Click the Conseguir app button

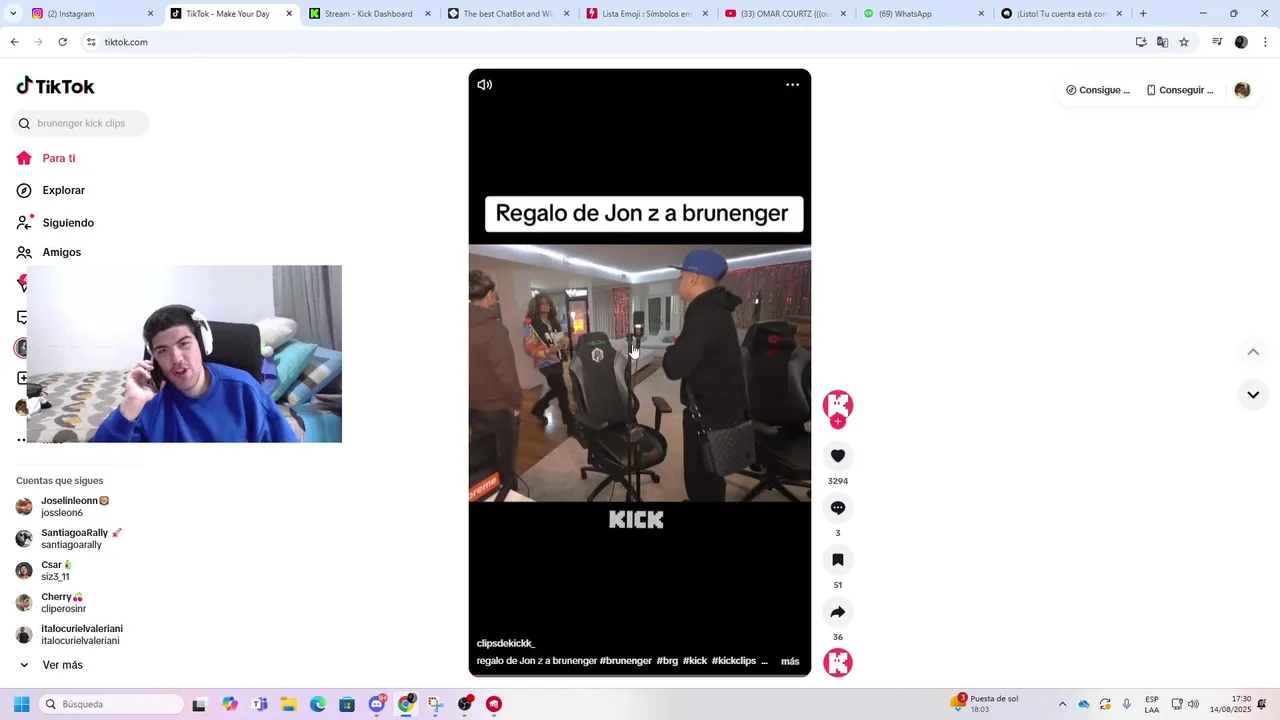(x=1180, y=90)
